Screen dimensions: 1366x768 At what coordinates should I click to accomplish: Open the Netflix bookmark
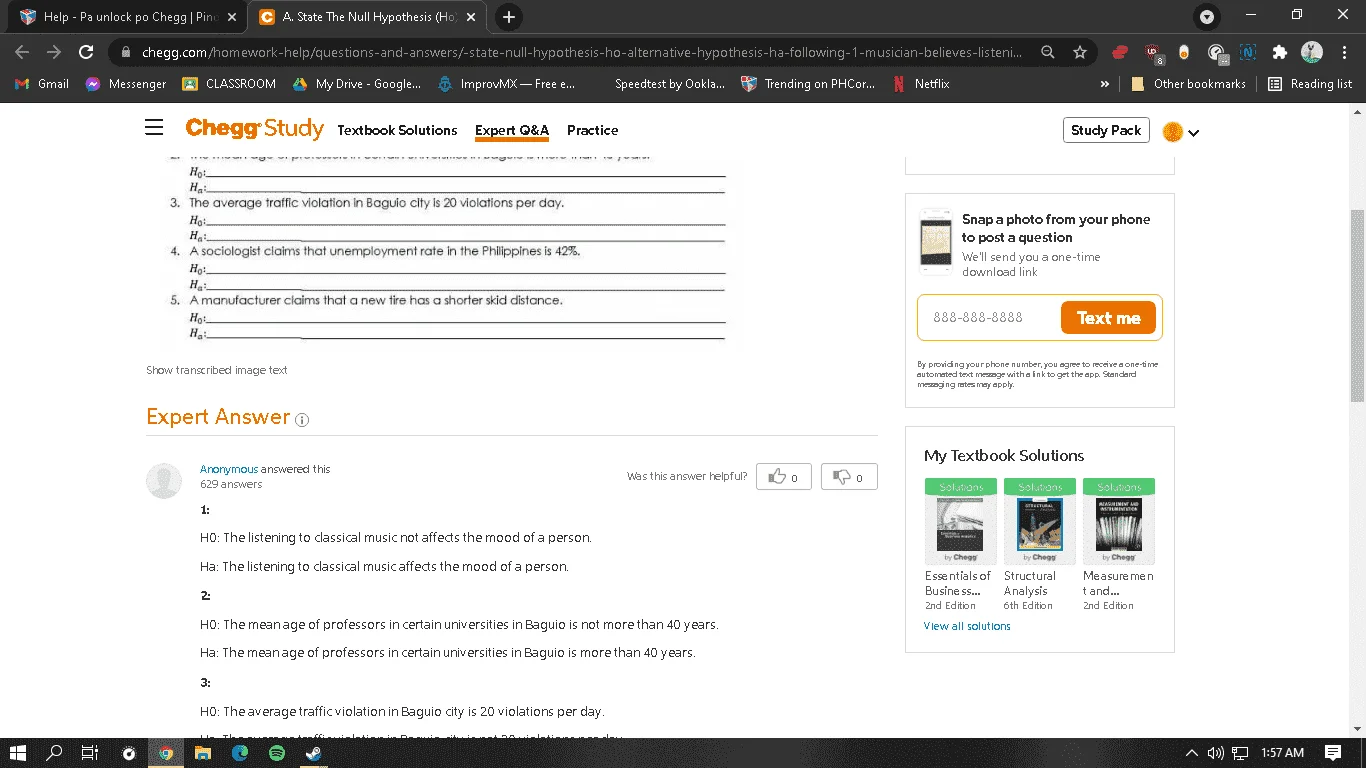921,84
